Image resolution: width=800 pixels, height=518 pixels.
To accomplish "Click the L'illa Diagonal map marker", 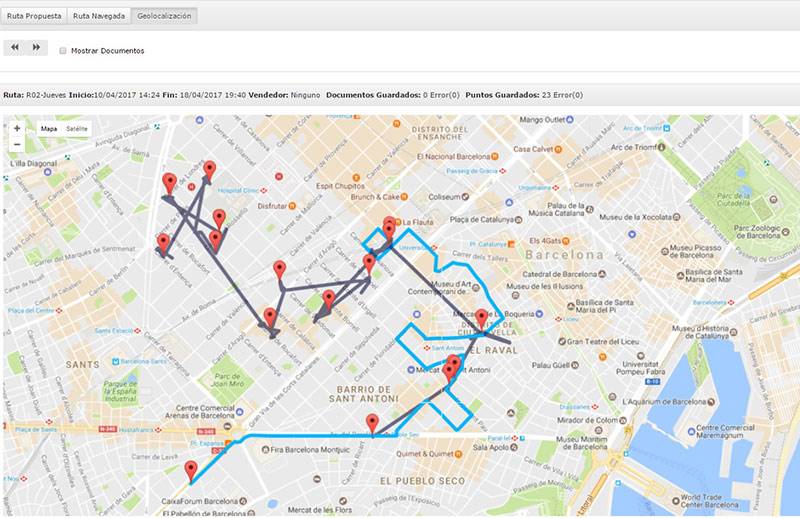I will pyautogui.click(x=47, y=172).
